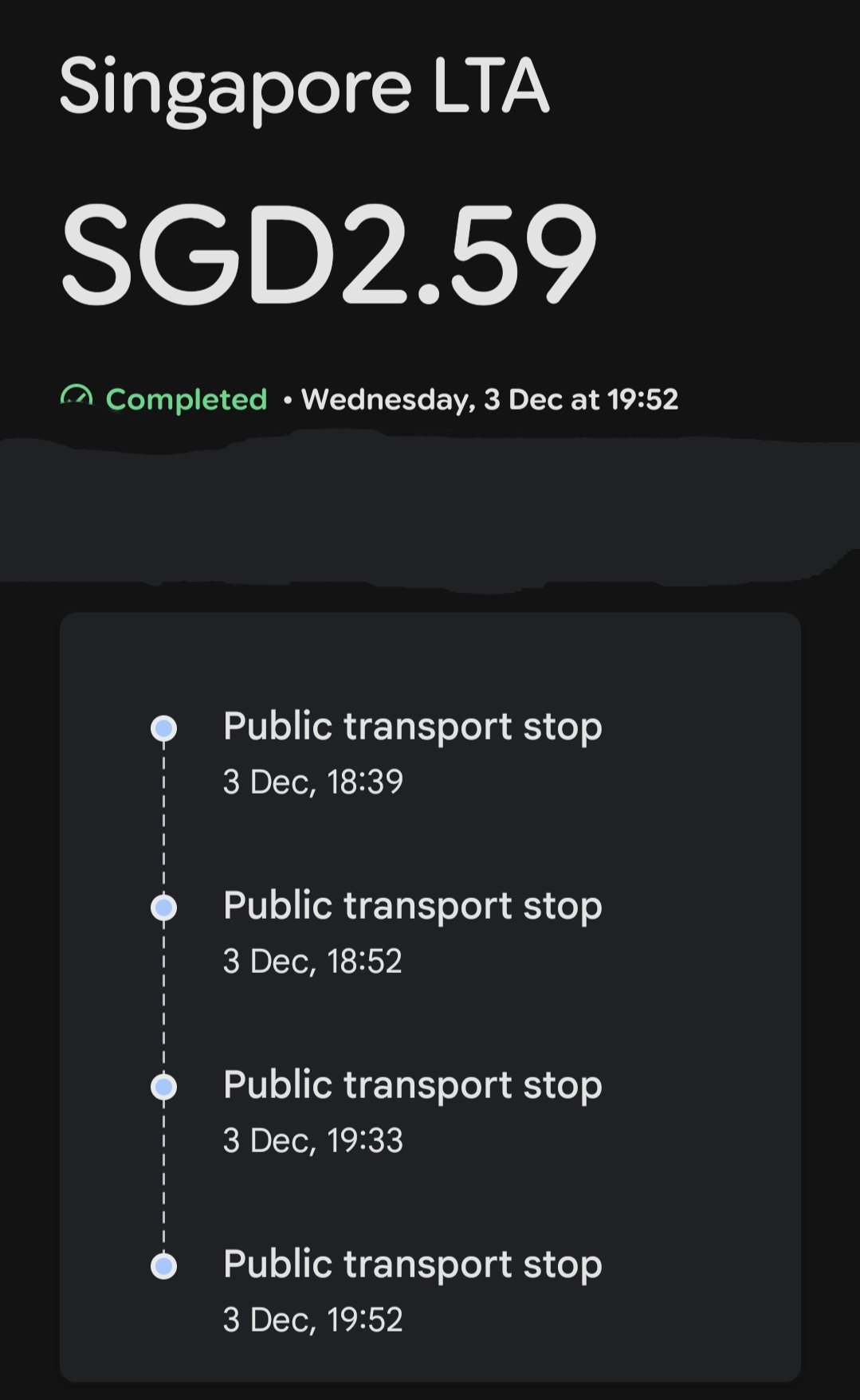The height and width of the screenshot is (1400, 860).
Task: Tap the "3 Dec, 18:52" timestamp
Action: tap(312, 961)
